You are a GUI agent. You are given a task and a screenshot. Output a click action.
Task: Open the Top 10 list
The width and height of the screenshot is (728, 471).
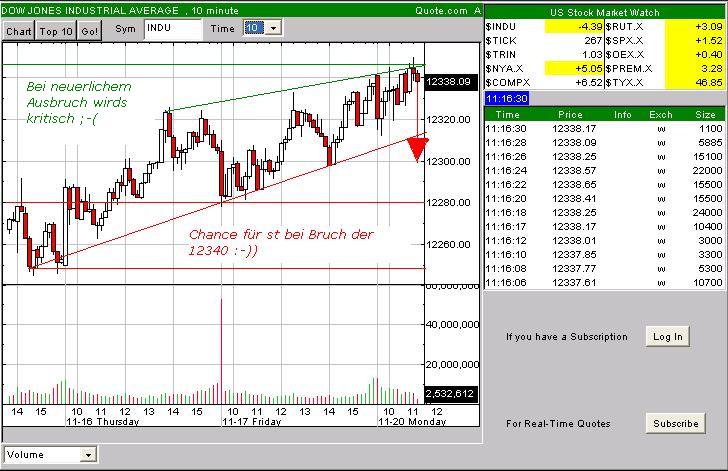click(x=56, y=31)
